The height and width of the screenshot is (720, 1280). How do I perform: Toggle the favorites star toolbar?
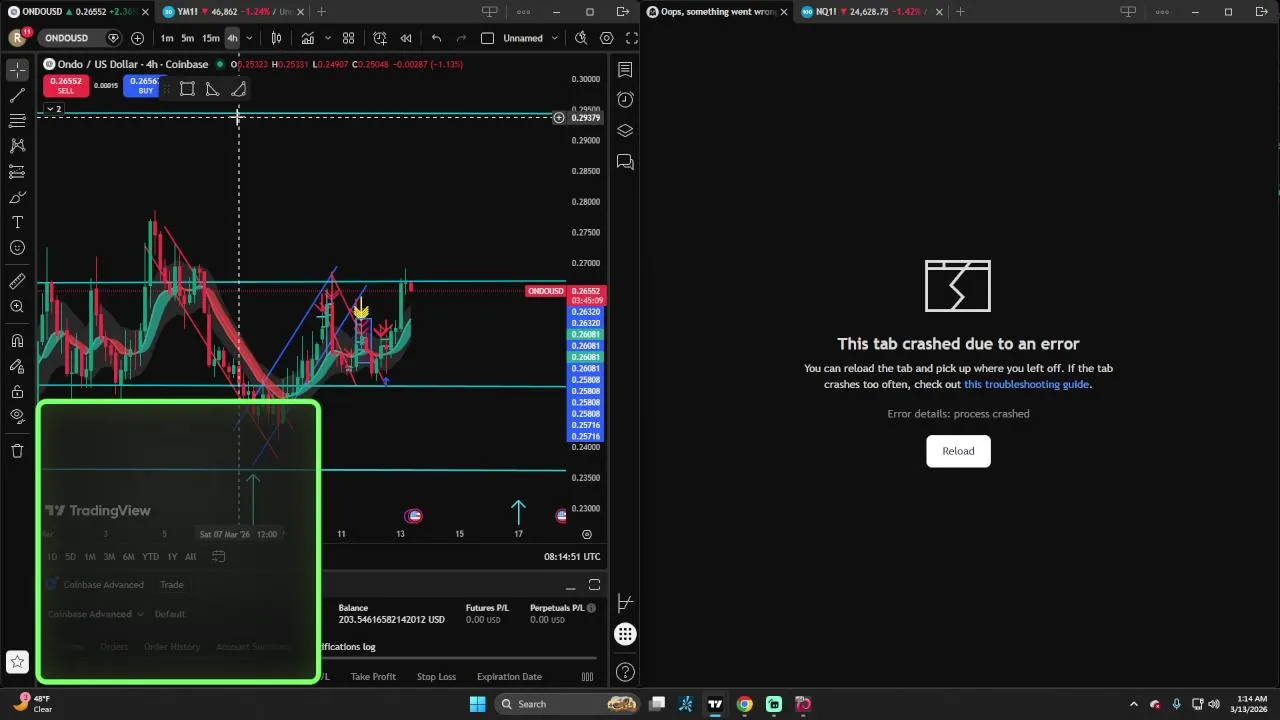(17, 662)
